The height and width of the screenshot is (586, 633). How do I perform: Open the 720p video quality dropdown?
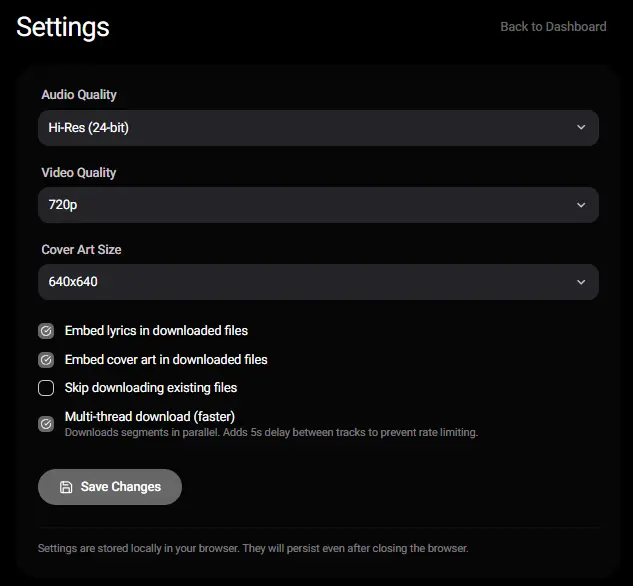(x=318, y=205)
